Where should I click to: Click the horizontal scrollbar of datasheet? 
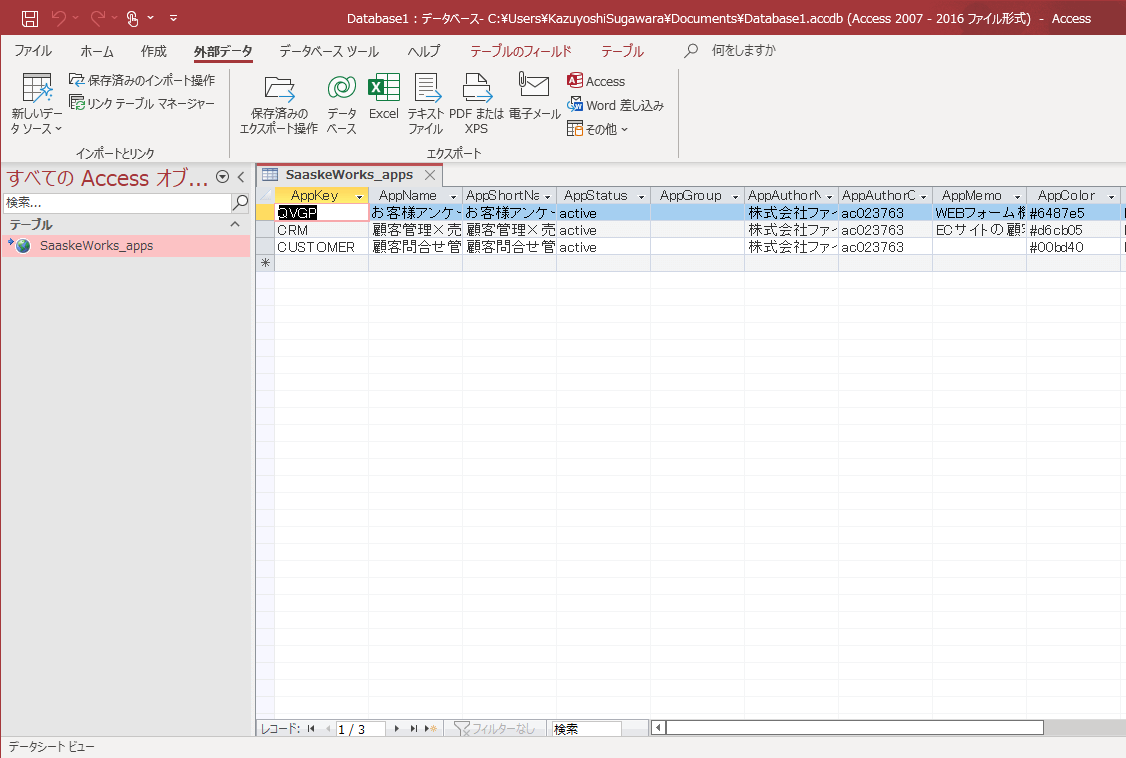[854, 728]
